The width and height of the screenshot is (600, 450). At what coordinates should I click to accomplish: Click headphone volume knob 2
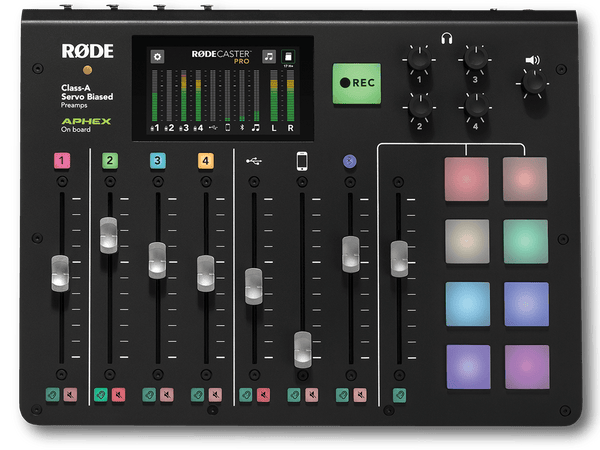click(420, 107)
